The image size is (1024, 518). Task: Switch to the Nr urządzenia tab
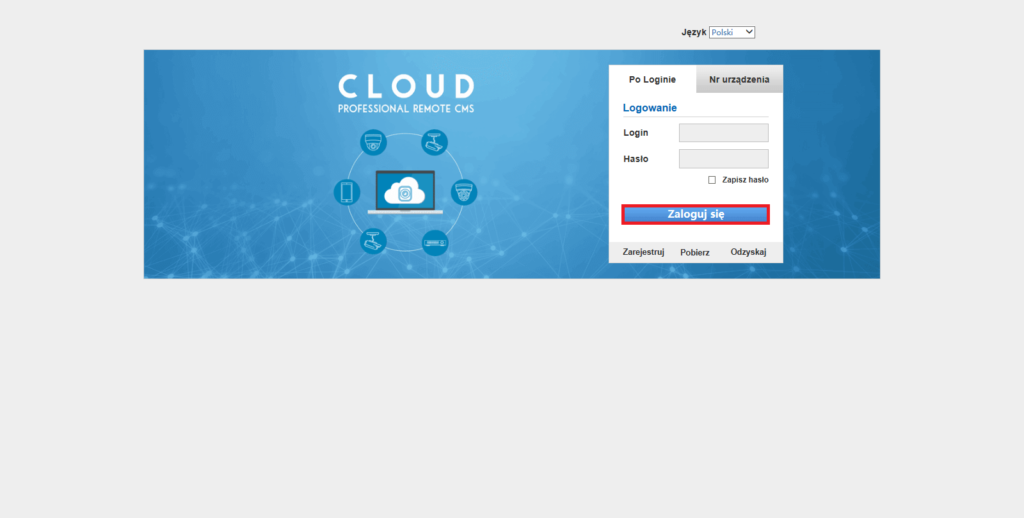click(739, 80)
